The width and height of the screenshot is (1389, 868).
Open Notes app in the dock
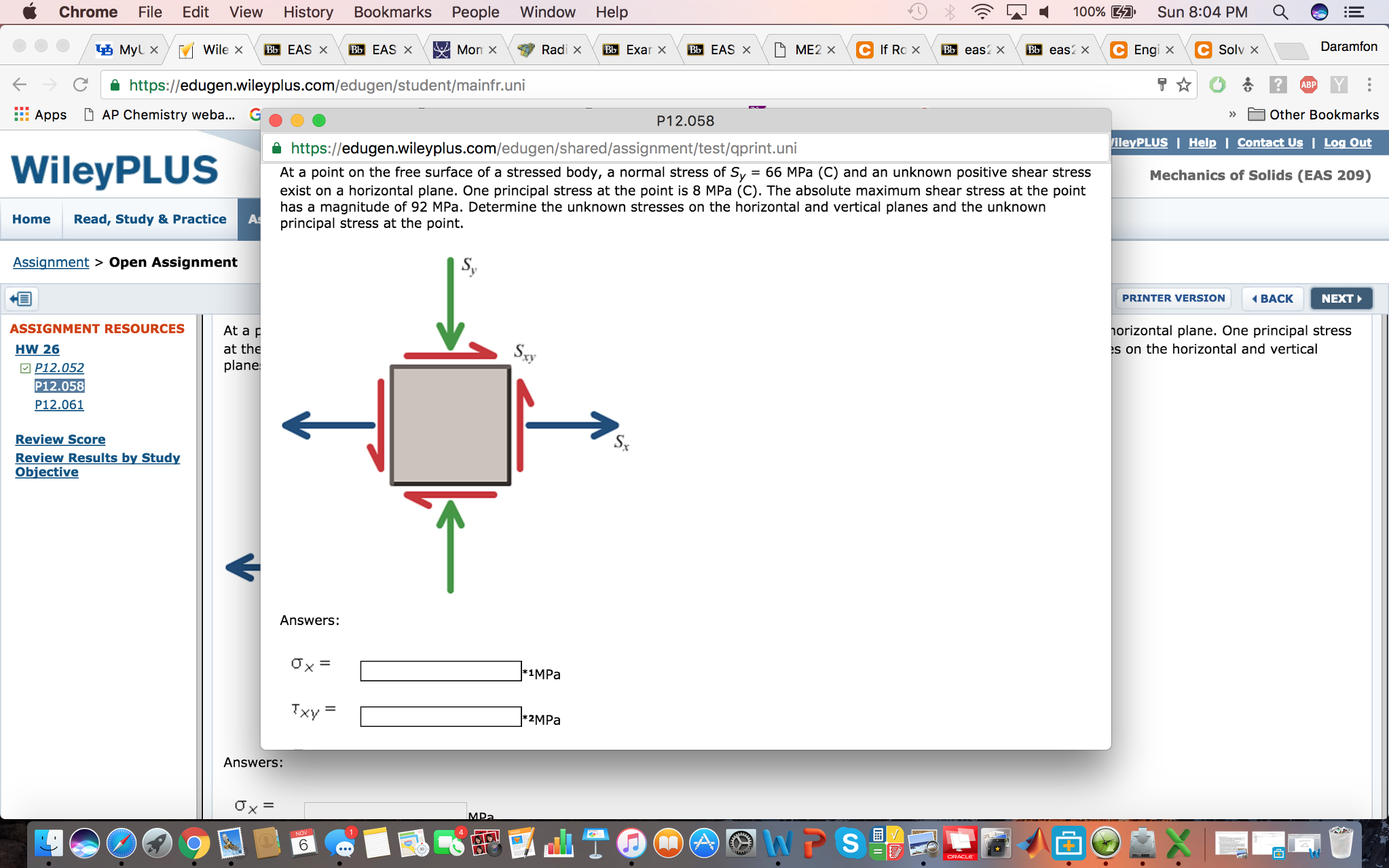coord(375,844)
